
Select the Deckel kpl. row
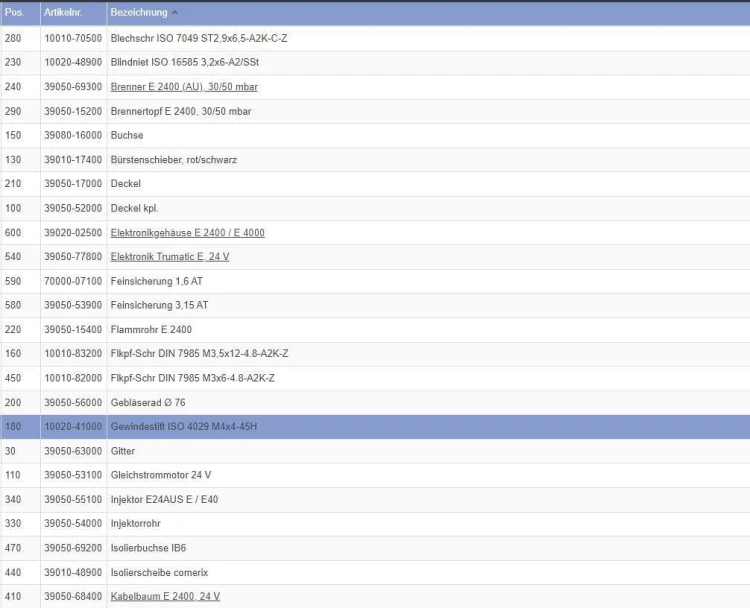[x=375, y=209]
